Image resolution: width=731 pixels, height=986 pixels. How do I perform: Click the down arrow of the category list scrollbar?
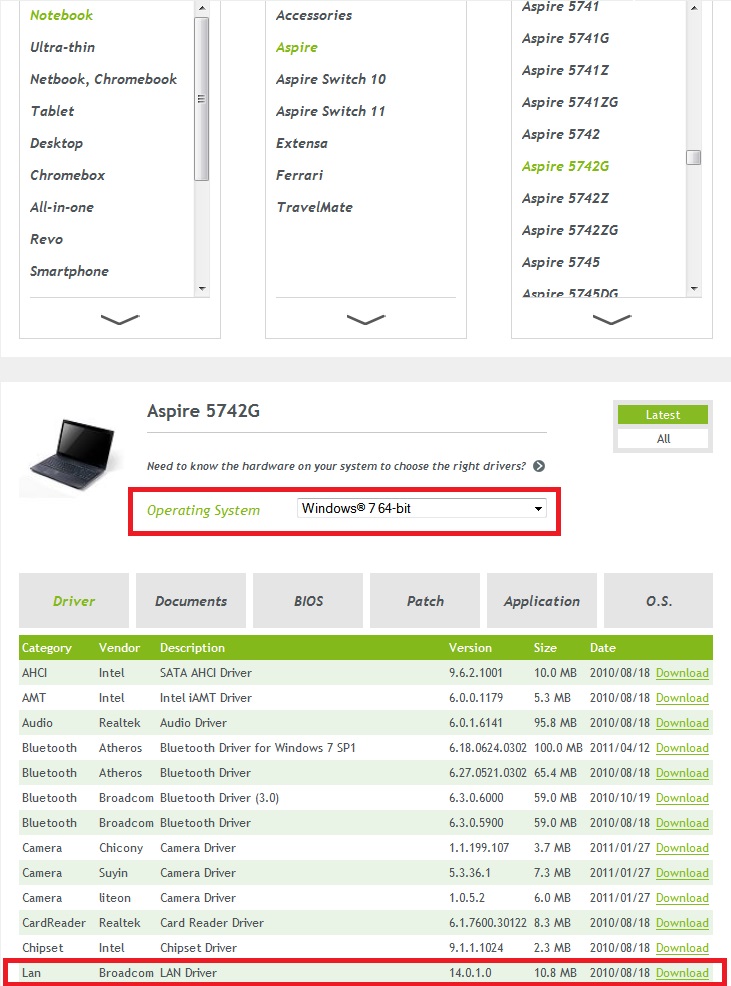201,289
